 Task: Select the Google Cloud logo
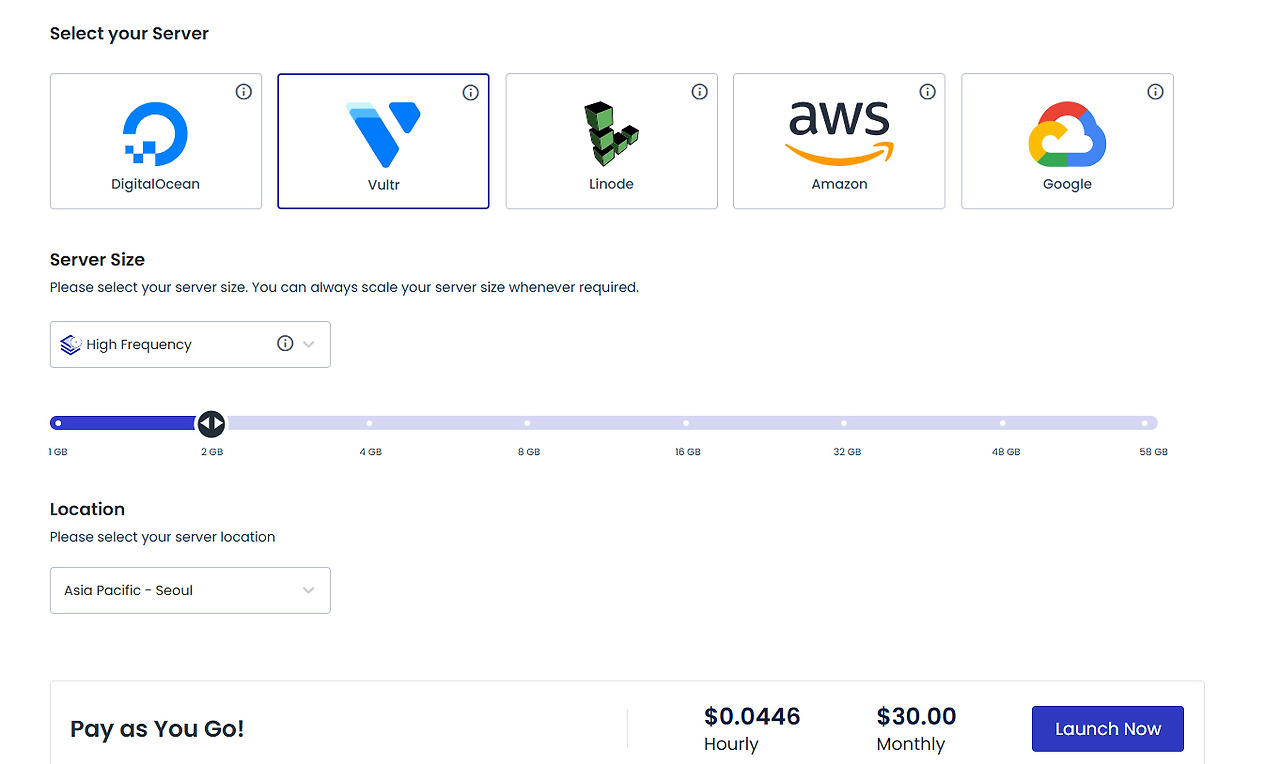[1067, 131]
